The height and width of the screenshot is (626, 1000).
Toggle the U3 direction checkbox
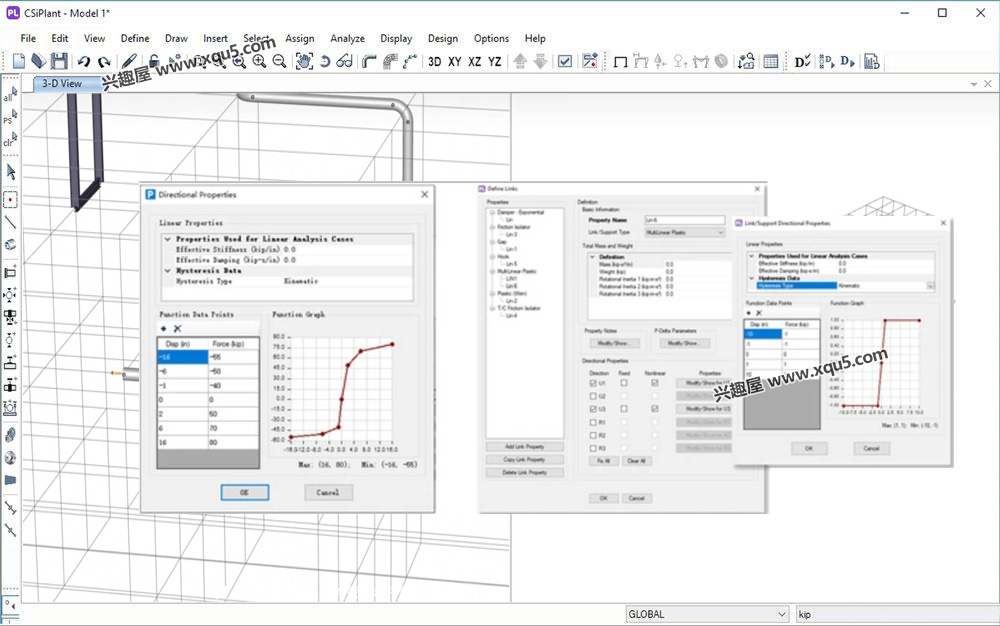tap(593, 409)
